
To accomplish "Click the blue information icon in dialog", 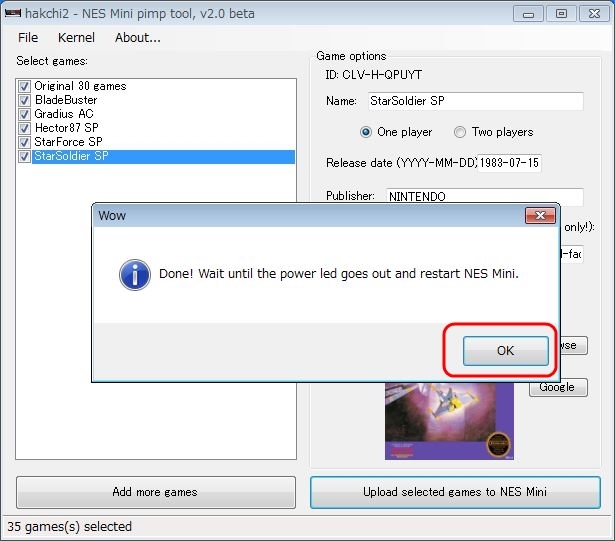I will (135, 275).
